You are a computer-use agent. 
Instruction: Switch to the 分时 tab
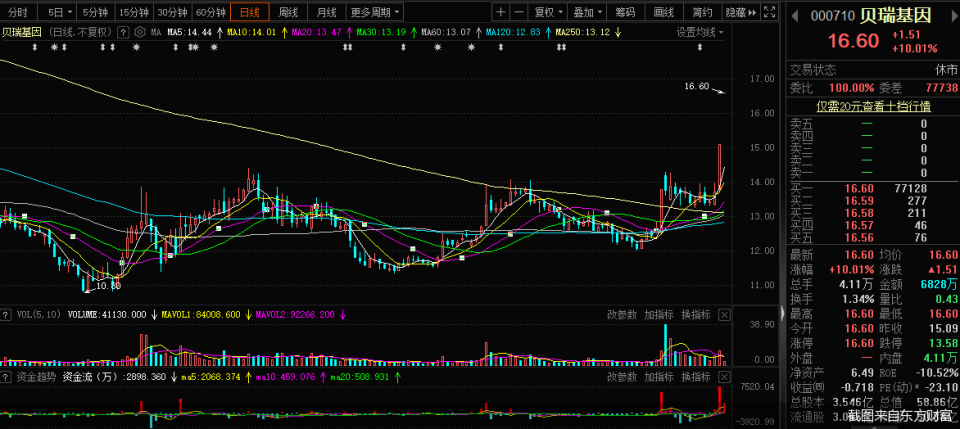tap(18, 12)
